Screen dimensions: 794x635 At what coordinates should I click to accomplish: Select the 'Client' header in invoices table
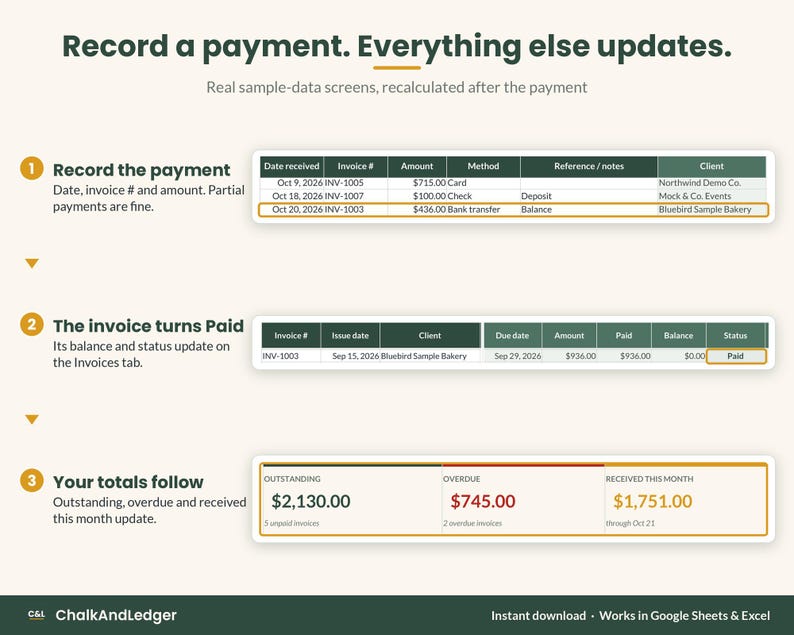(x=430, y=335)
